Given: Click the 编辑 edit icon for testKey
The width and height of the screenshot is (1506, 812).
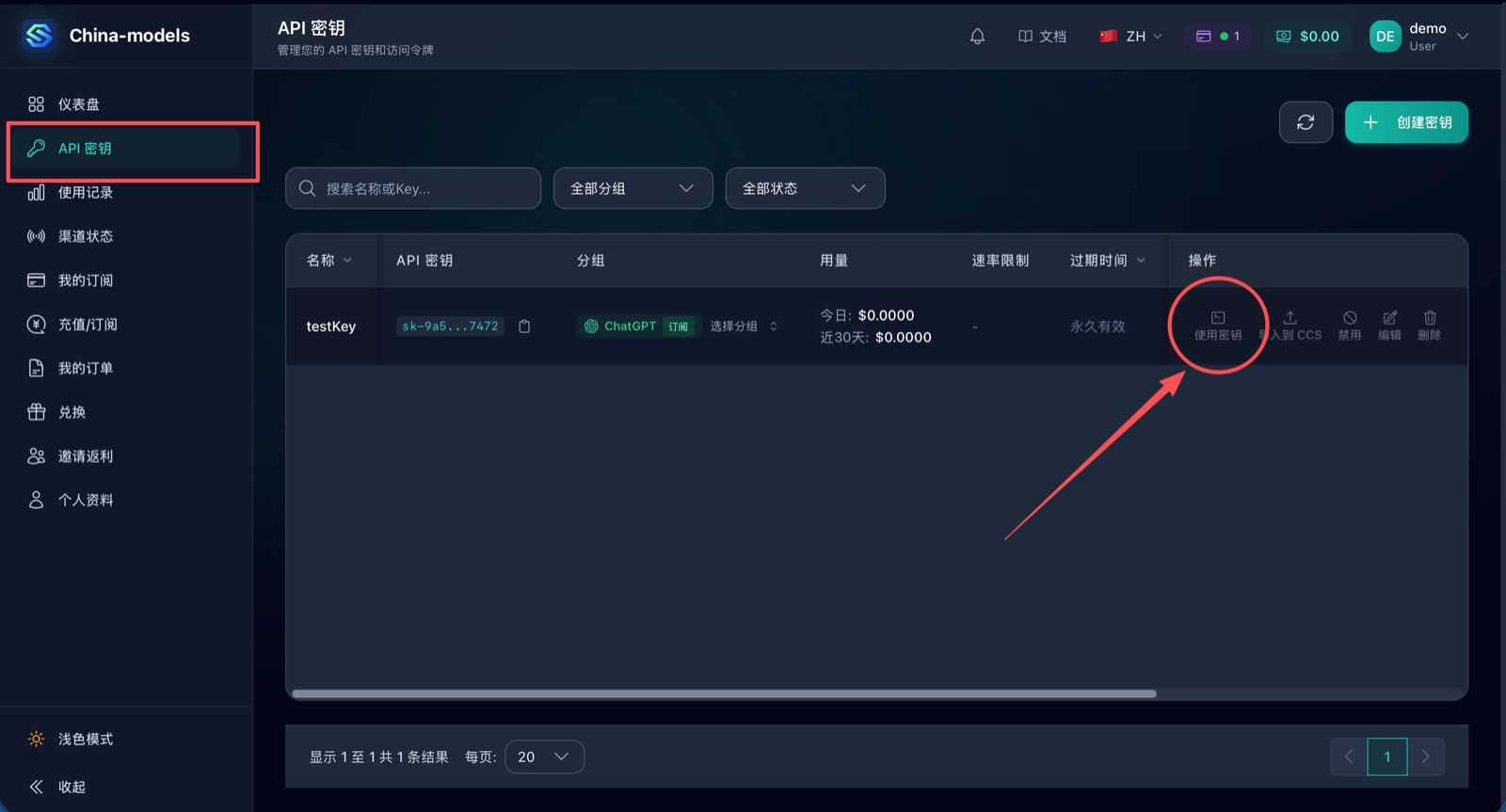Looking at the screenshot, I should click(x=1389, y=326).
